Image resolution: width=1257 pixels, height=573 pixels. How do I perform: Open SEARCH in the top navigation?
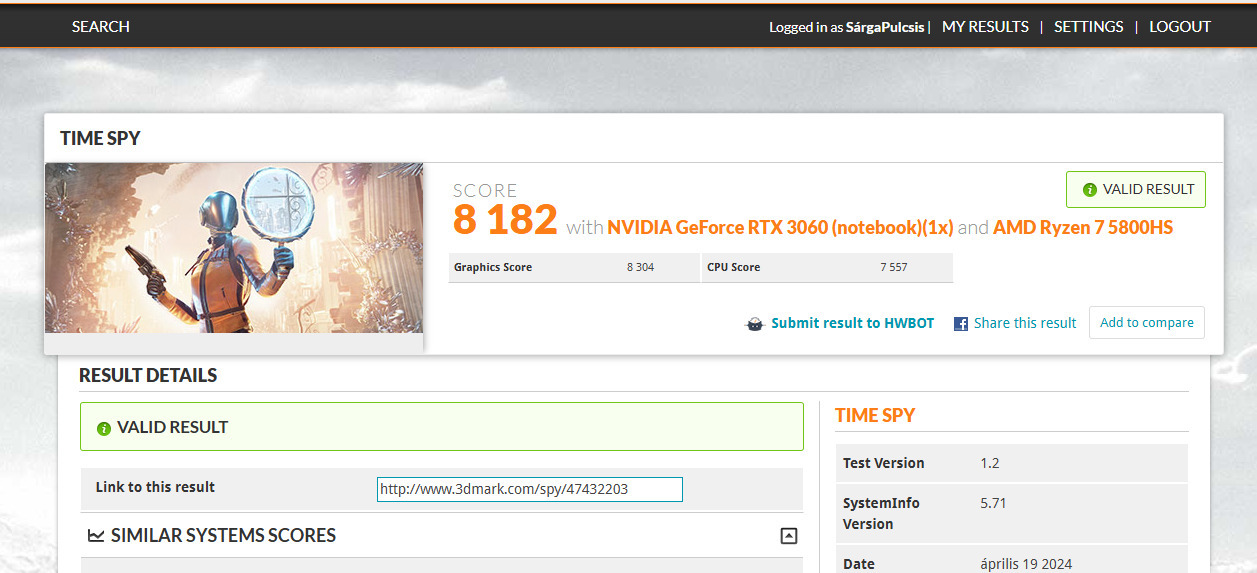tap(101, 27)
